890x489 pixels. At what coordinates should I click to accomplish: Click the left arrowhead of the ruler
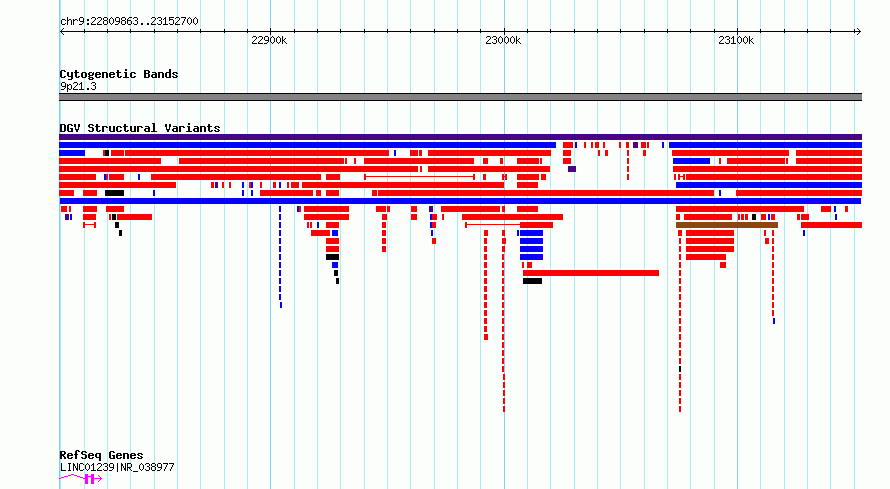(x=62, y=31)
